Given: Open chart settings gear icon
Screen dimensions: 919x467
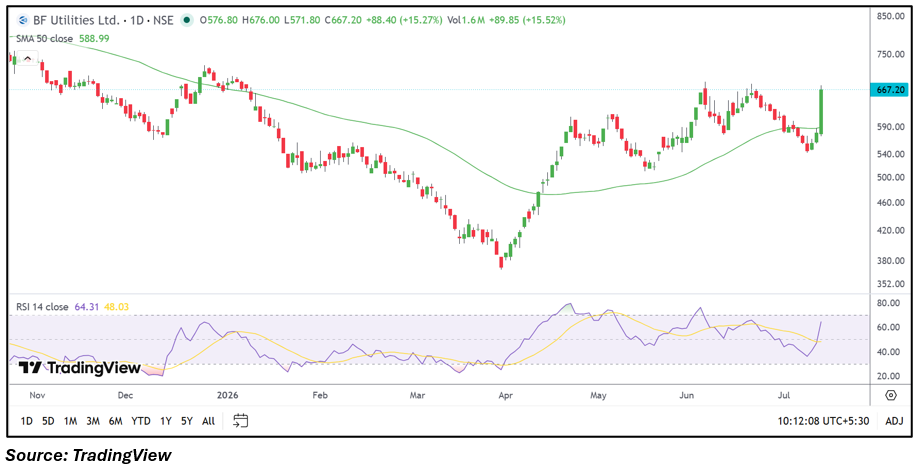Looking at the screenshot, I should (891, 396).
